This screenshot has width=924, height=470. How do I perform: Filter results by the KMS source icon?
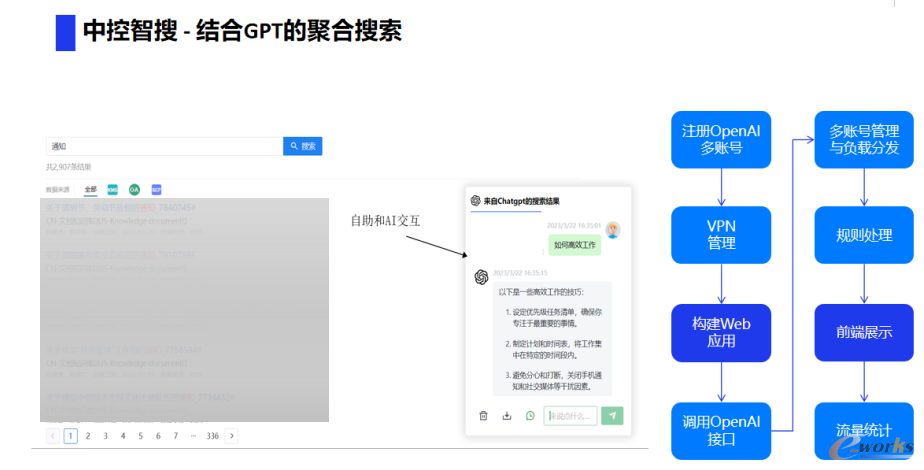click(x=113, y=190)
